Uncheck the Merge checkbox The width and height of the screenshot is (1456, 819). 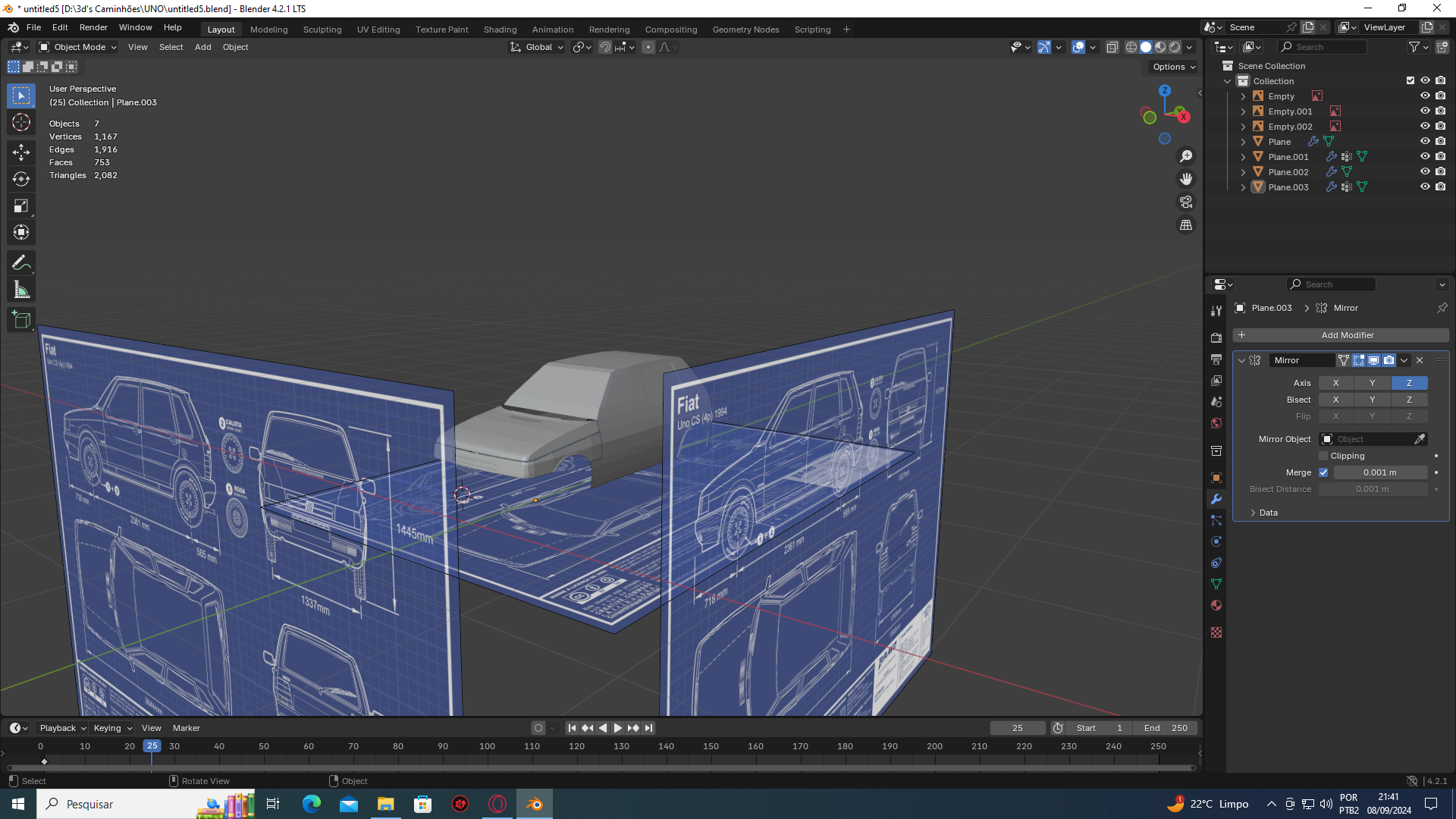coord(1324,472)
